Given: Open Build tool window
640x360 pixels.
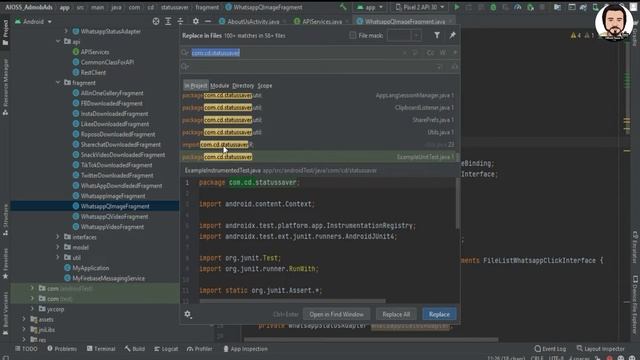Looking at the screenshot, I should tap(135, 349).
